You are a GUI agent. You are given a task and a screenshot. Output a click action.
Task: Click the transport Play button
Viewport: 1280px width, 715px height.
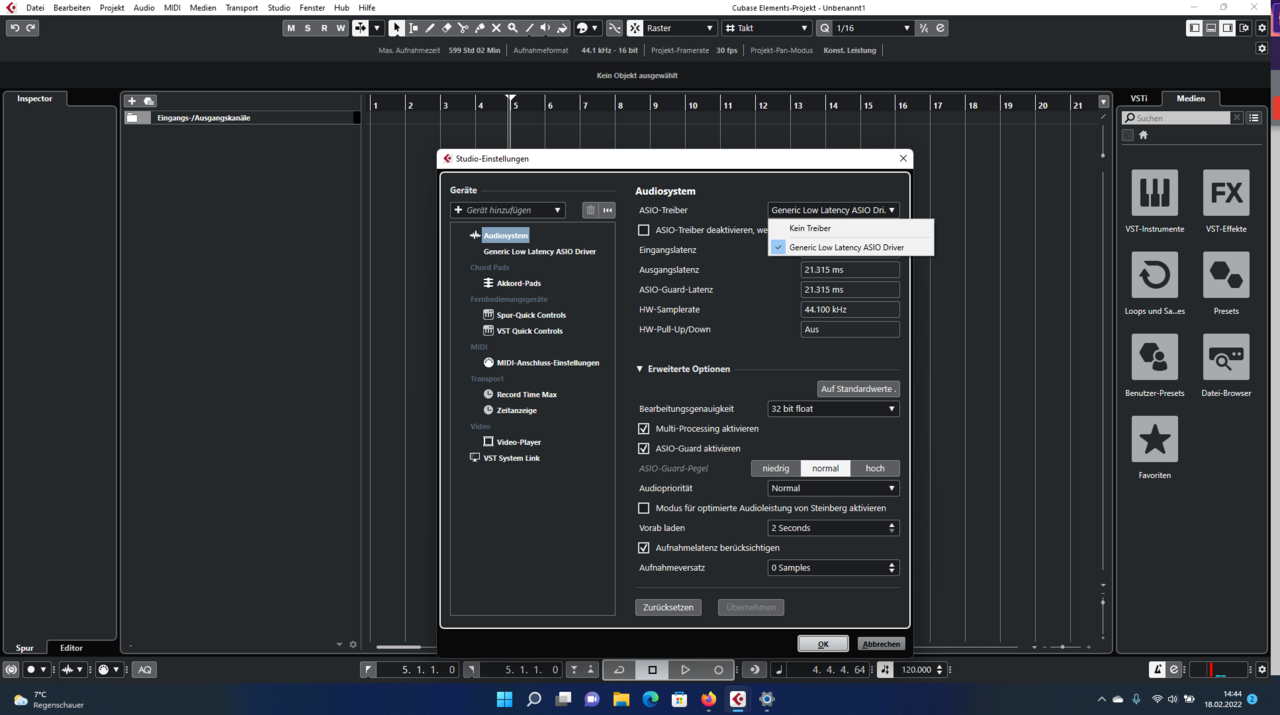coord(685,670)
